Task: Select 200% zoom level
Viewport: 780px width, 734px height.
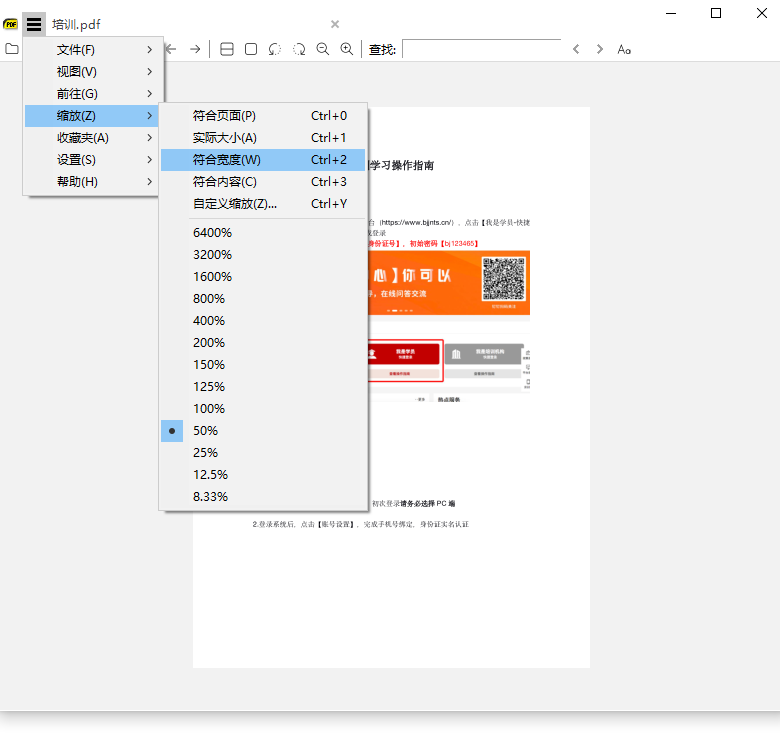Action: point(209,342)
